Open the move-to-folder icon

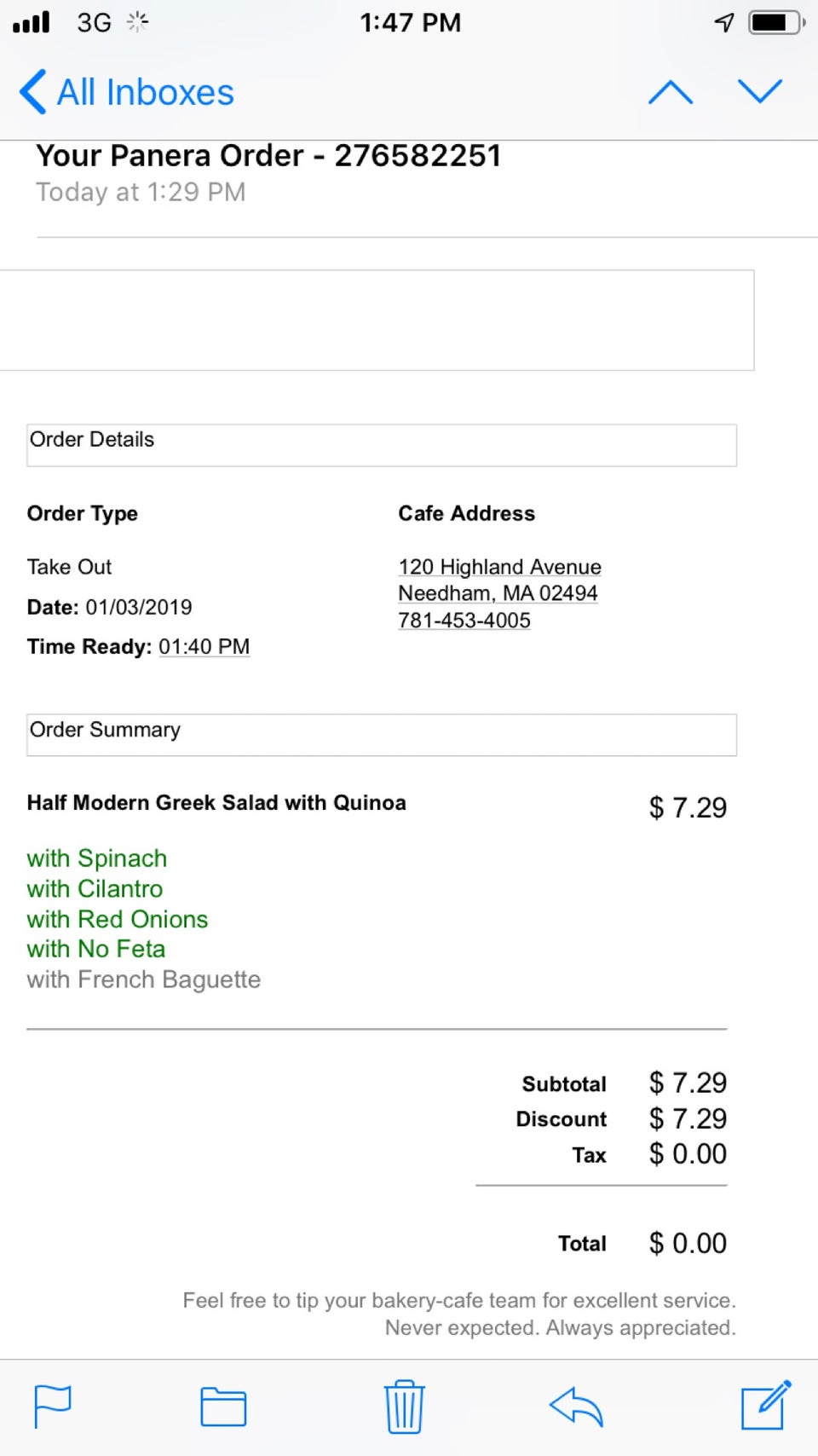coord(223,1407)
